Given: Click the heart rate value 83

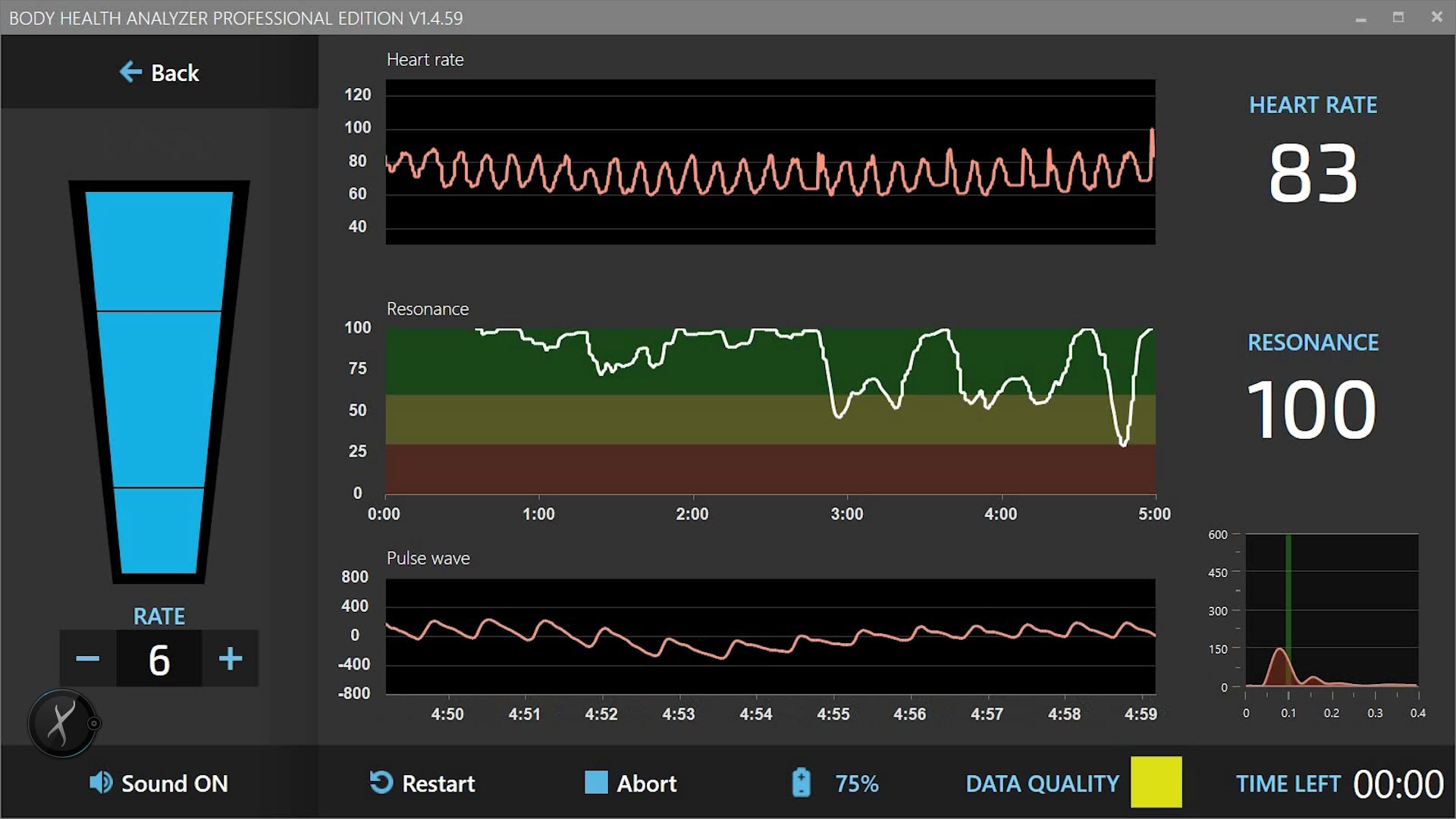Looking at the screenshot, I should 1313,174.
